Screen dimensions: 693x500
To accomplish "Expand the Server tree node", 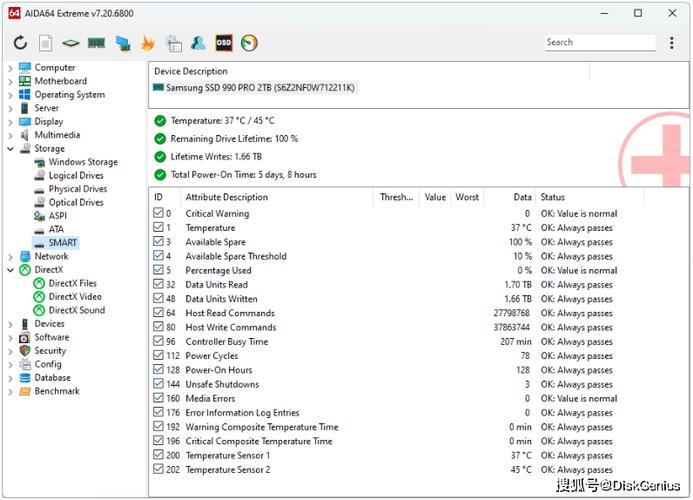I will [x=10, y=108].
